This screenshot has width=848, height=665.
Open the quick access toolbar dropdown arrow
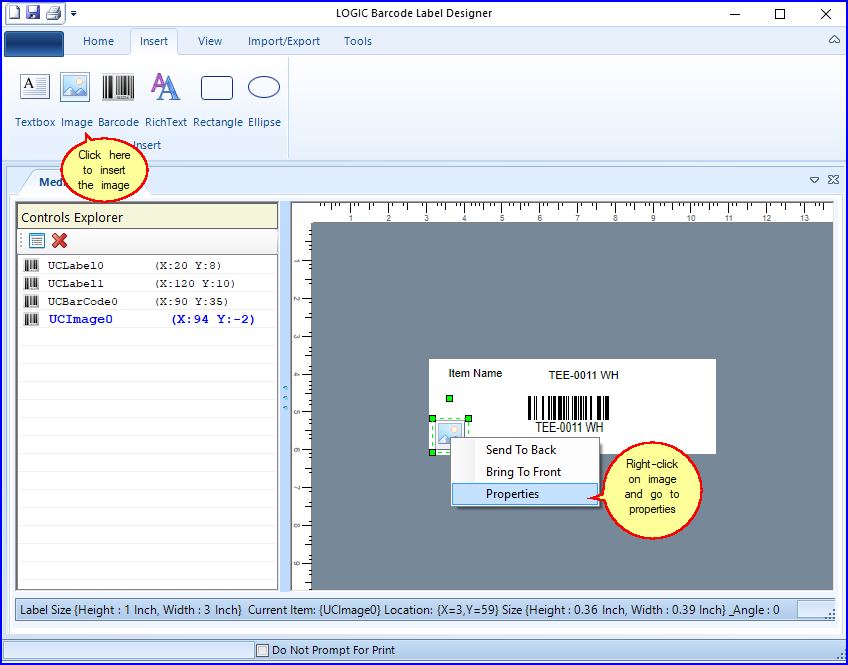coord(74,13)
